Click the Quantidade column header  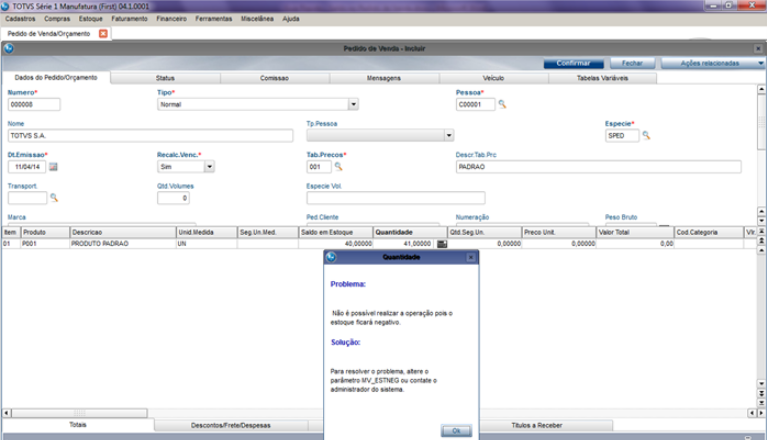tap(410, 232)
